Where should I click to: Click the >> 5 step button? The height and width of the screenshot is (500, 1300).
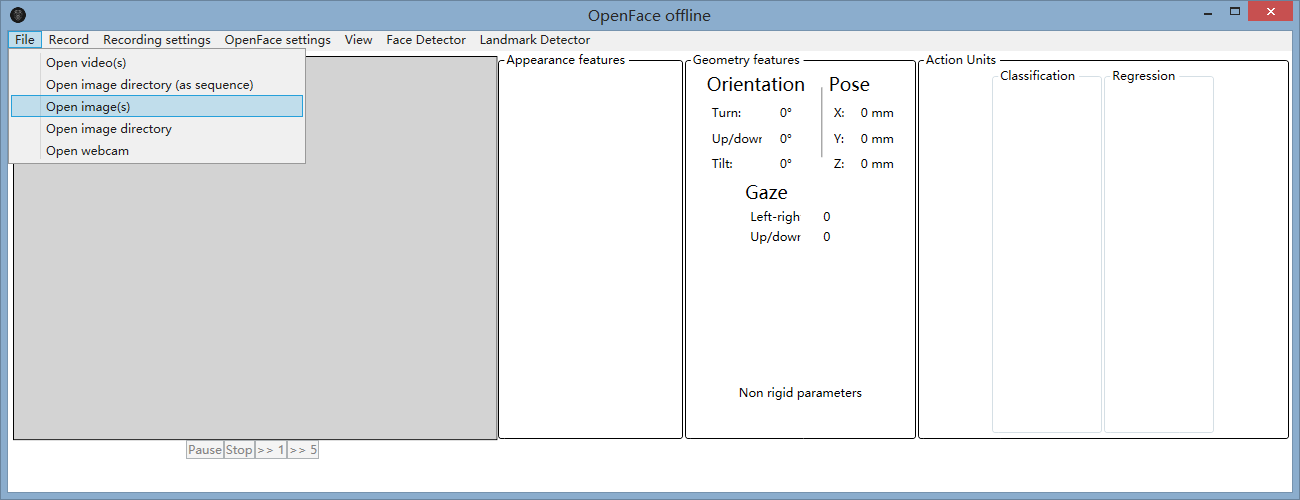pos(303,450)
